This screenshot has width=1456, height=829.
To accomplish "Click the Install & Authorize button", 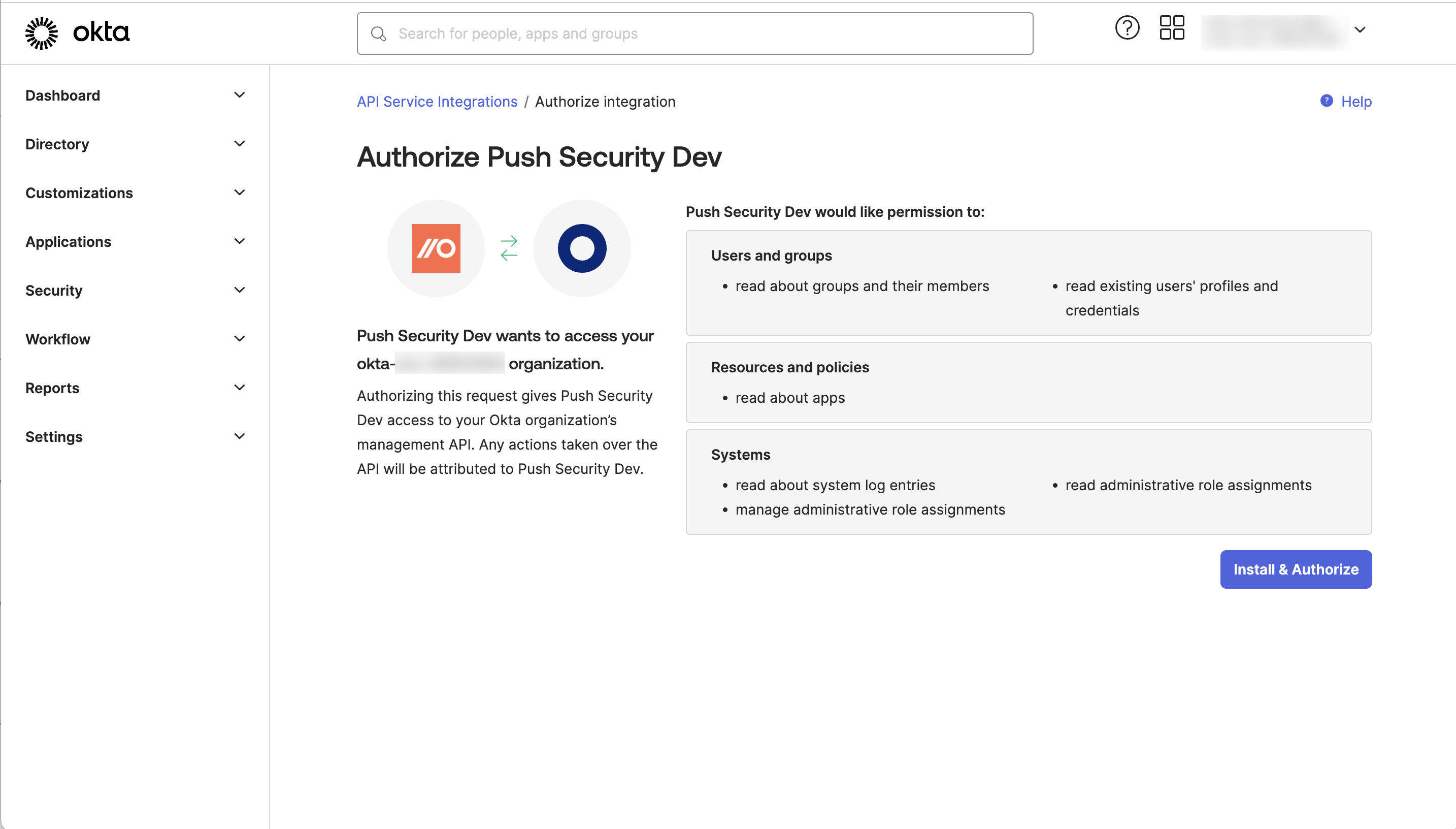I will click(x=1296, y=569).
